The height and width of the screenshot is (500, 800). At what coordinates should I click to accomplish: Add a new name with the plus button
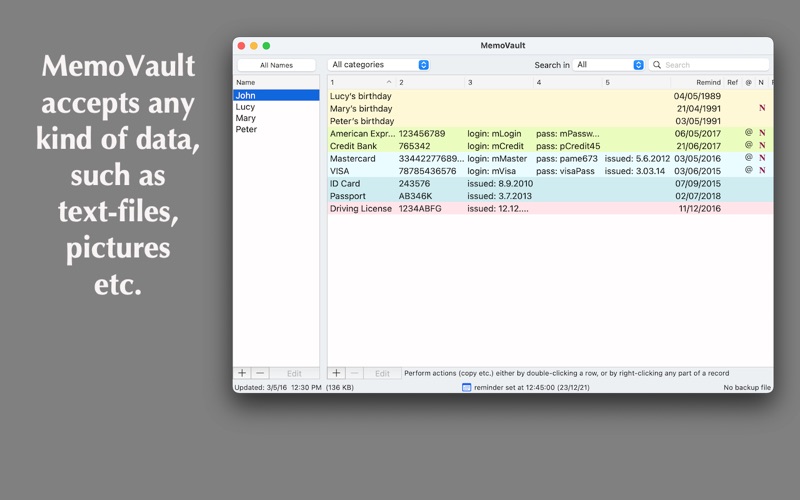coord(242,373)
